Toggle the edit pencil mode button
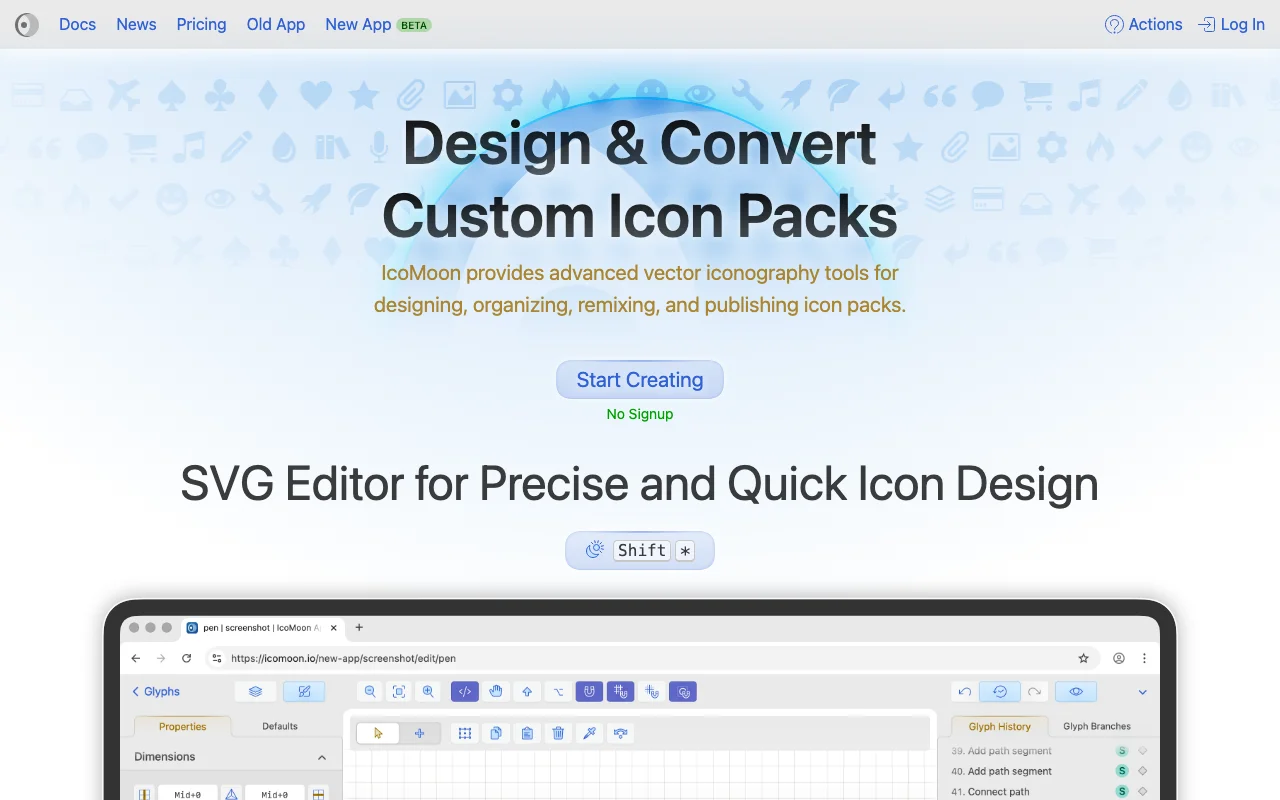The height and width of the screenshot is (800, 1280). 304,691
